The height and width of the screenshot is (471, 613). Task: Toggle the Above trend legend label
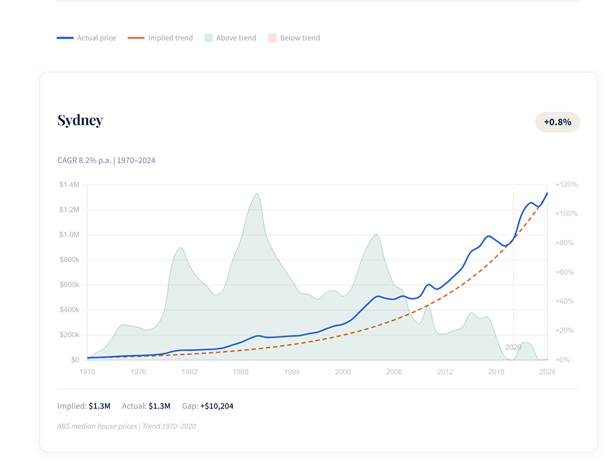(236, 38)
